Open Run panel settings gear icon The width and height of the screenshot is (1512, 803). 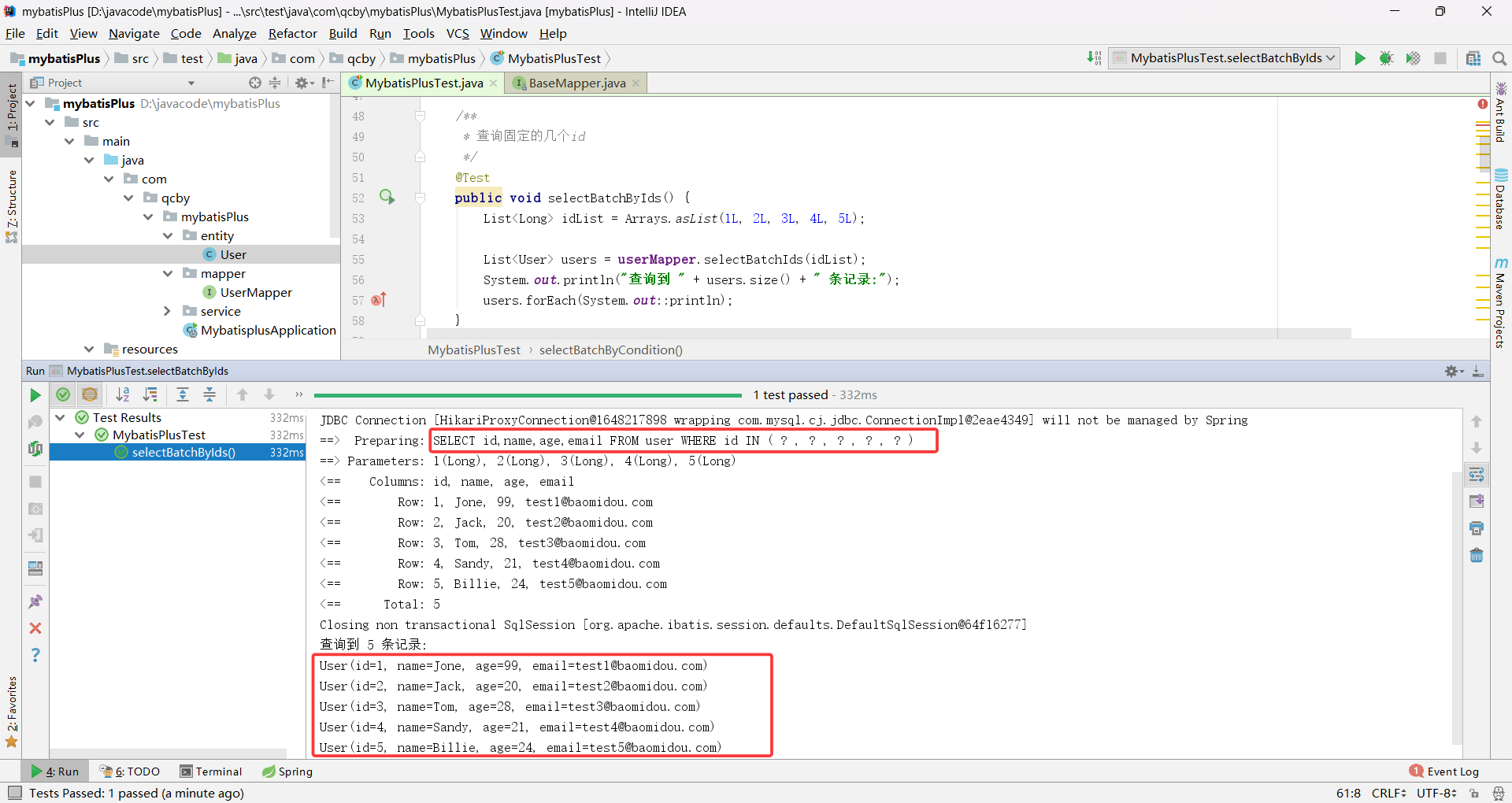(1454, 371)
